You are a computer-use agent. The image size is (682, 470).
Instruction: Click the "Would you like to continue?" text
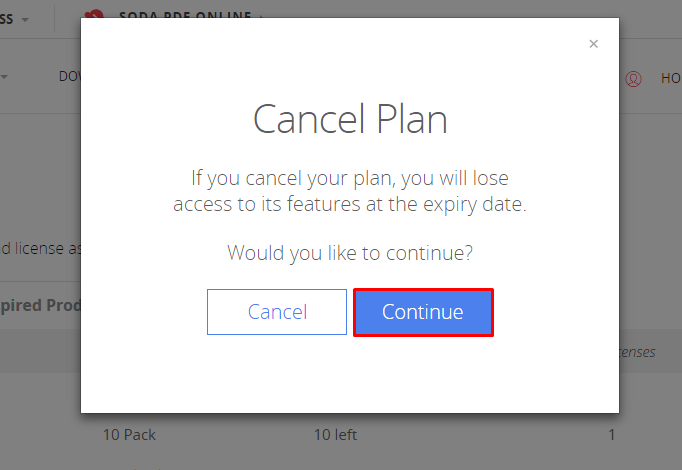pos(350,253)
